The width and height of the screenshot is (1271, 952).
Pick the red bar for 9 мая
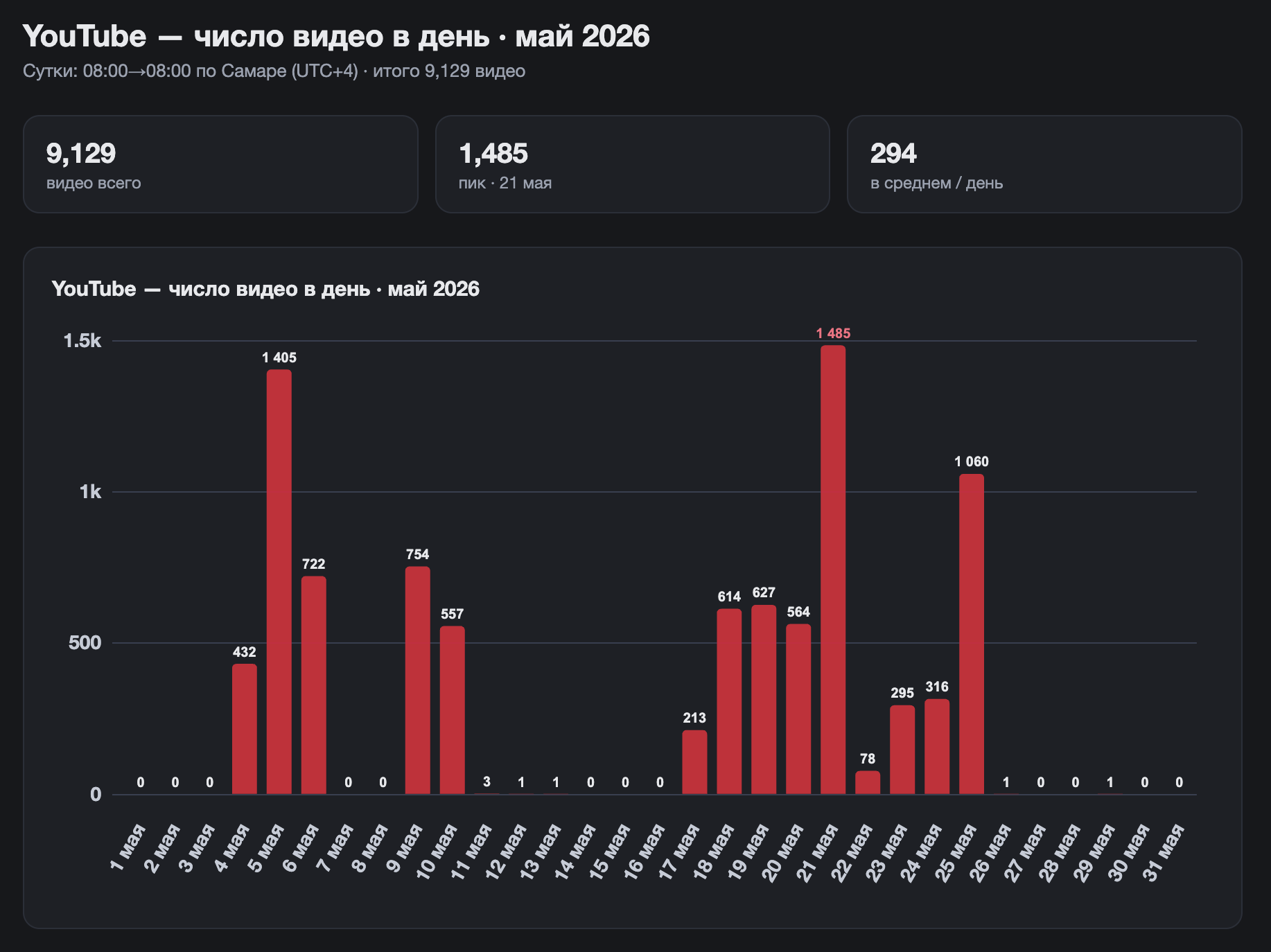click(x=418, y=680)
